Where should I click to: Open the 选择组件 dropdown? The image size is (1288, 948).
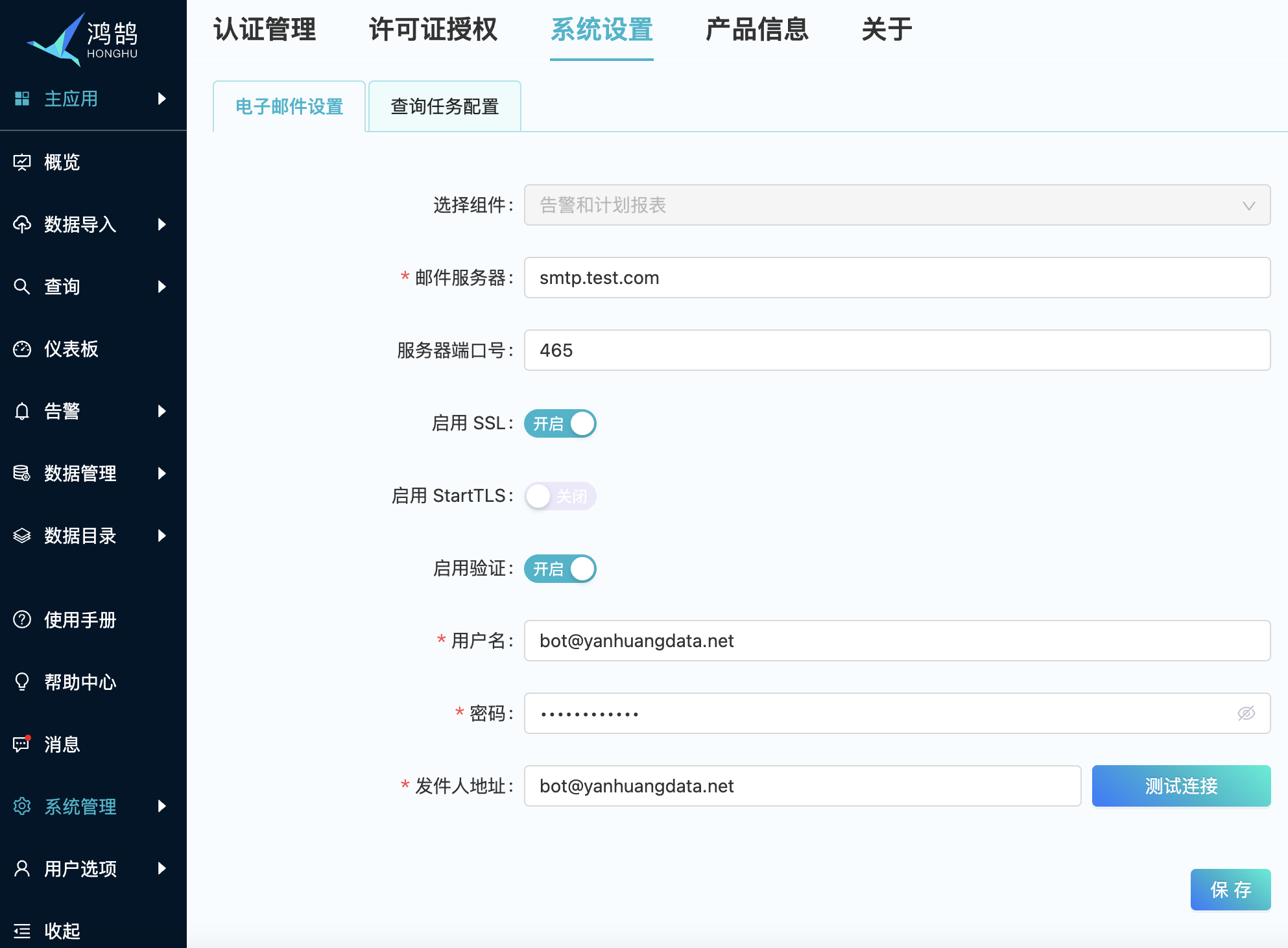pos(897,205)
